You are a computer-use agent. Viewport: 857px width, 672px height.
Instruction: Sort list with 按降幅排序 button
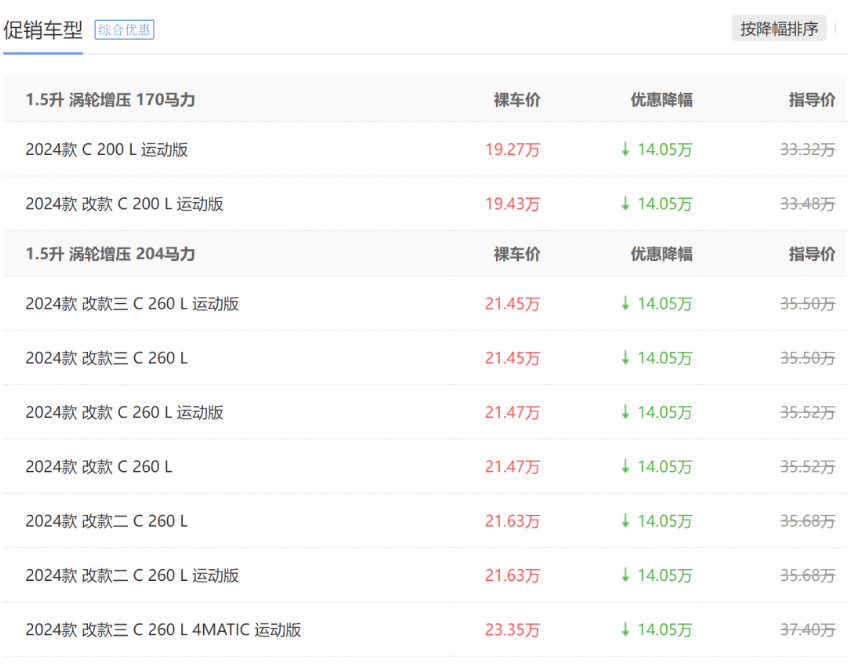tap(779, 29)
